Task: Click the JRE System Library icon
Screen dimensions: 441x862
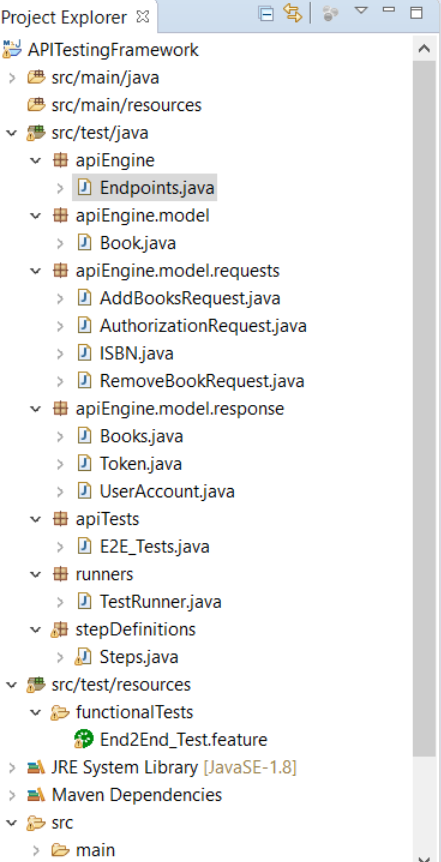Action: coord(36,767)
